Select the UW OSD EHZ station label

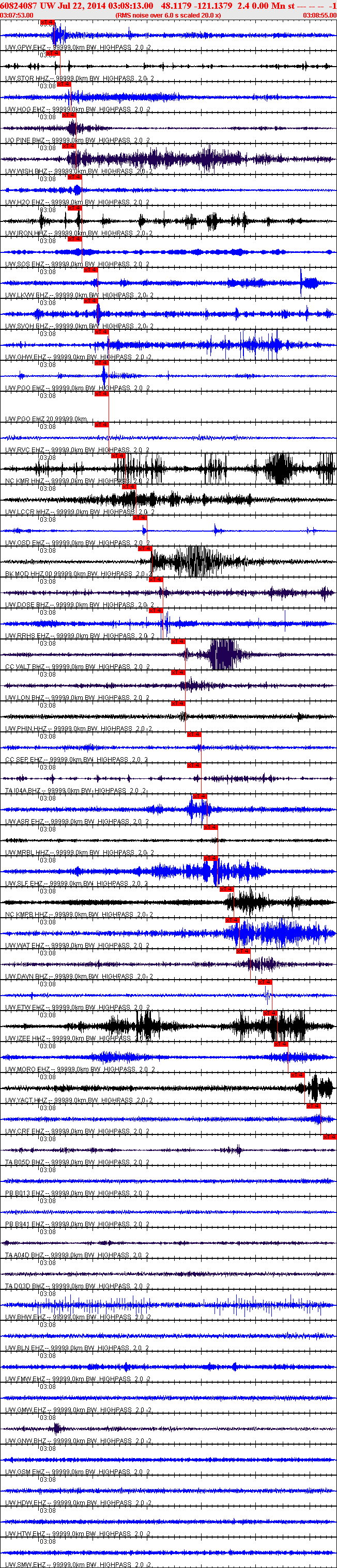(x=77, y=543)
